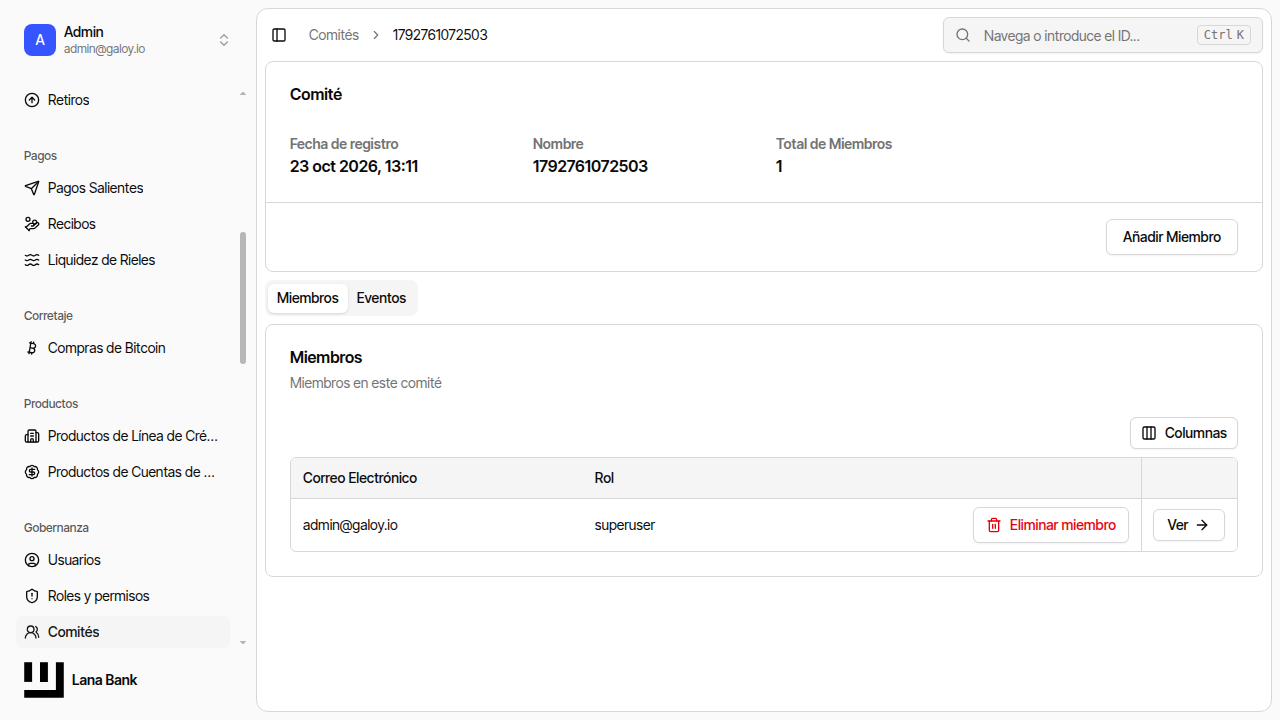
Task: Click the Productos de Cuentas dollar icon
Action: 32,472
